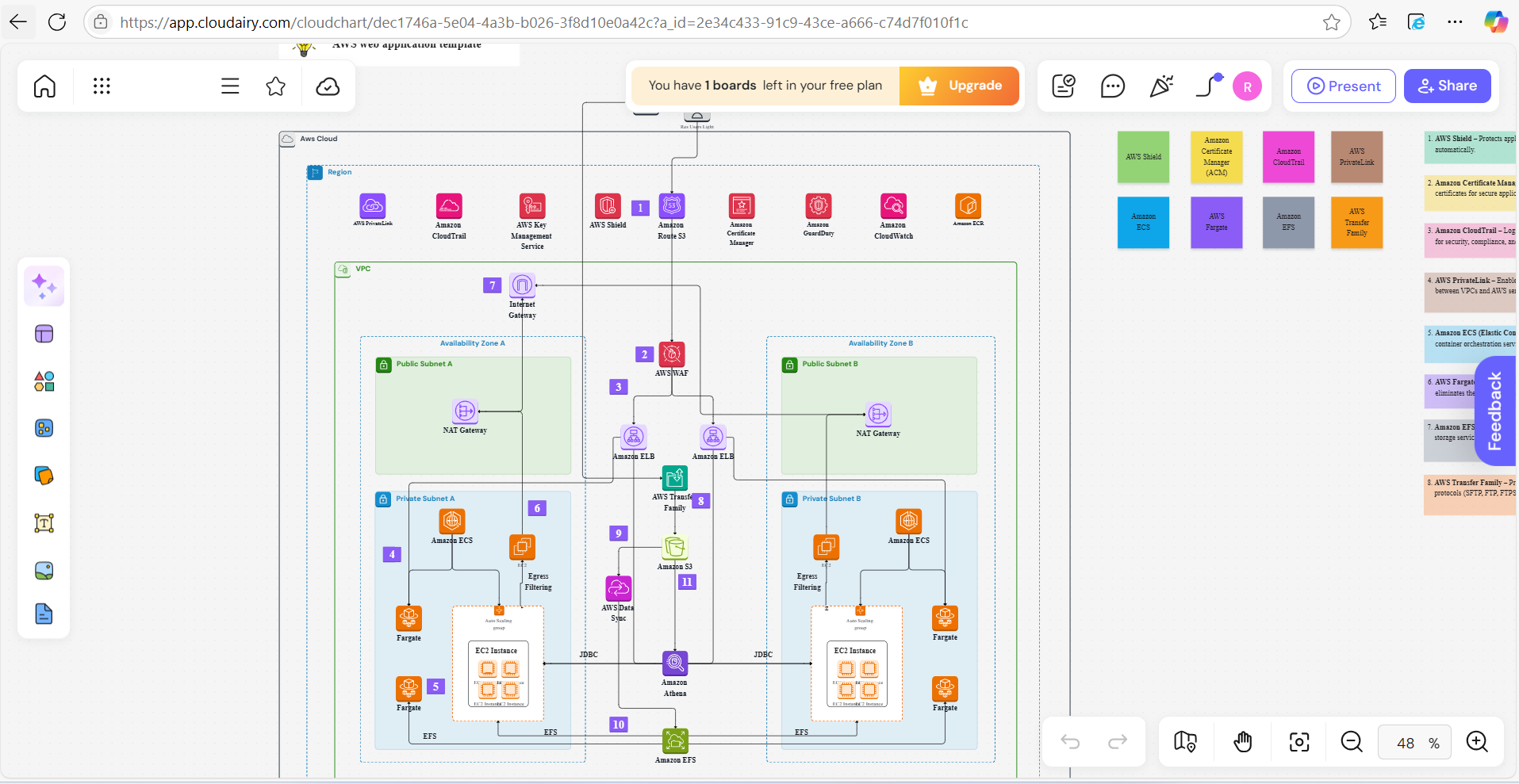Screen dimensions: 1519x784
Task: Select the AI sparkles tool in sidebar
Action: (44, 285)
